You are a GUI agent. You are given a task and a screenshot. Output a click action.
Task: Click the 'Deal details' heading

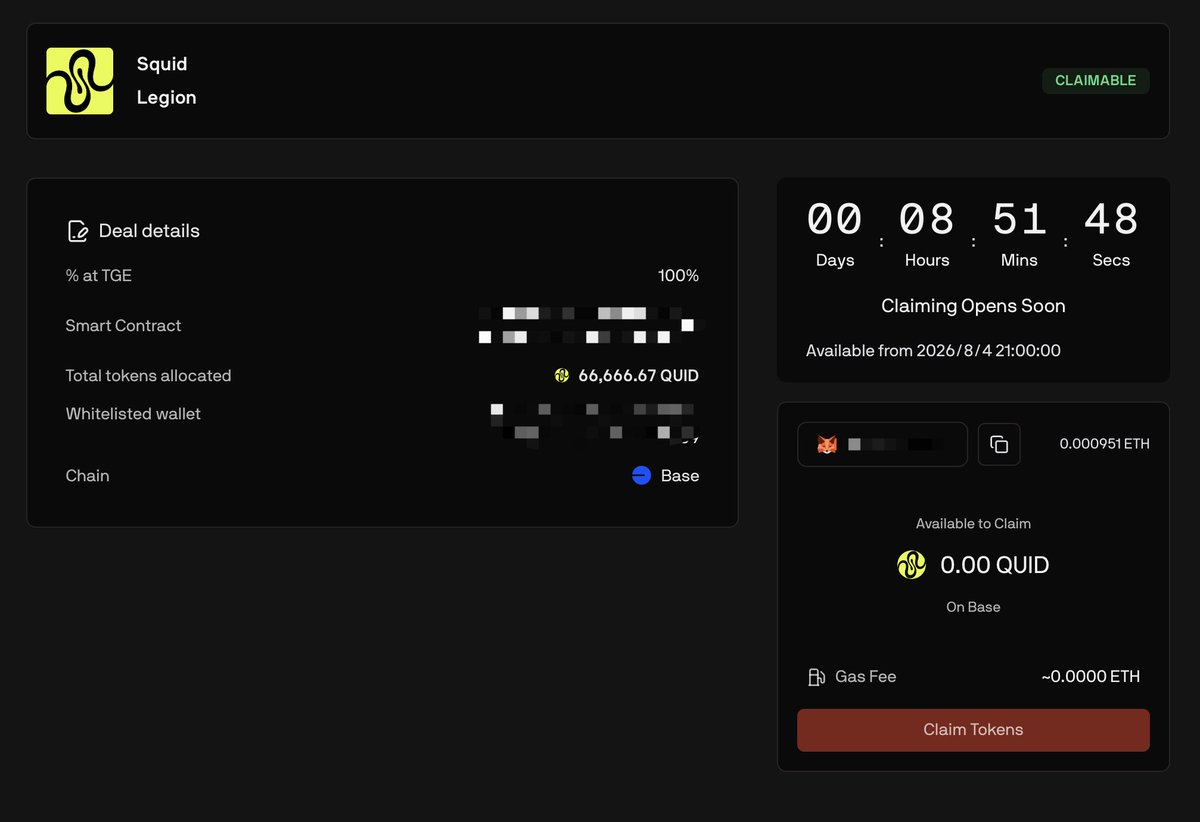149,231
